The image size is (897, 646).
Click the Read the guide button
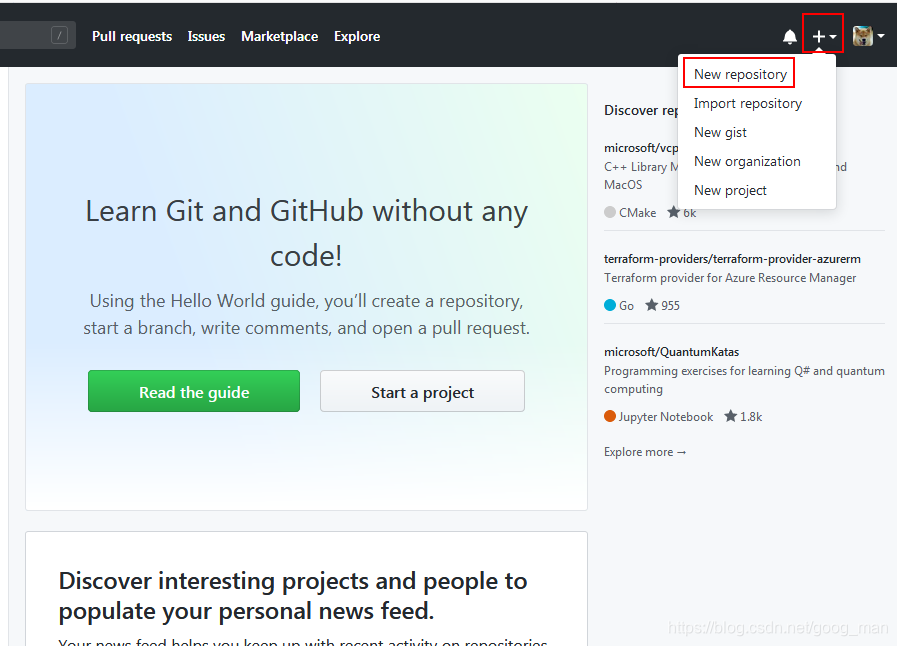[x=194, y=391]
